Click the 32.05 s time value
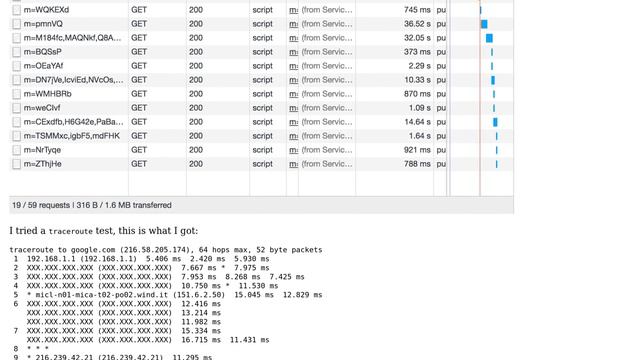640x360 pixels. (417, 38)
